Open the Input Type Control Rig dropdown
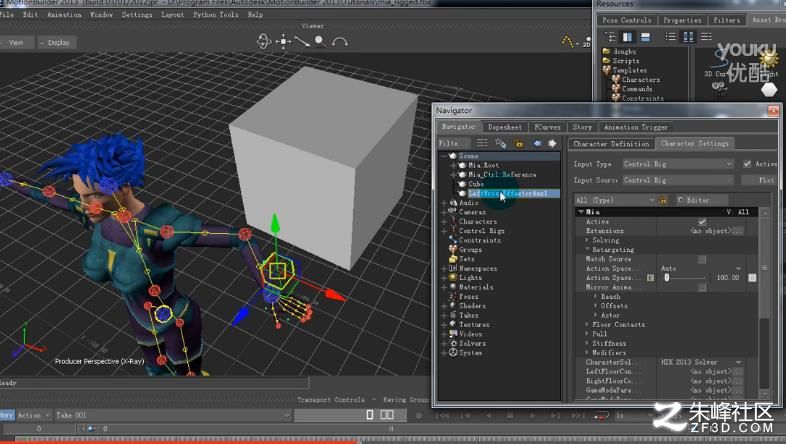Image resolution: width=786 pixels, height=444 pixels. 678,164
